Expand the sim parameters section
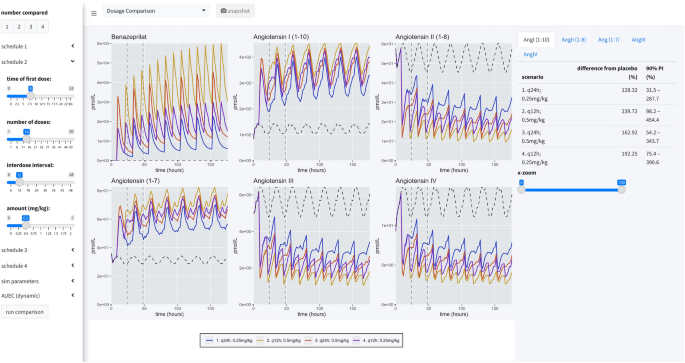The image size is (685, 363). point(38,281)
